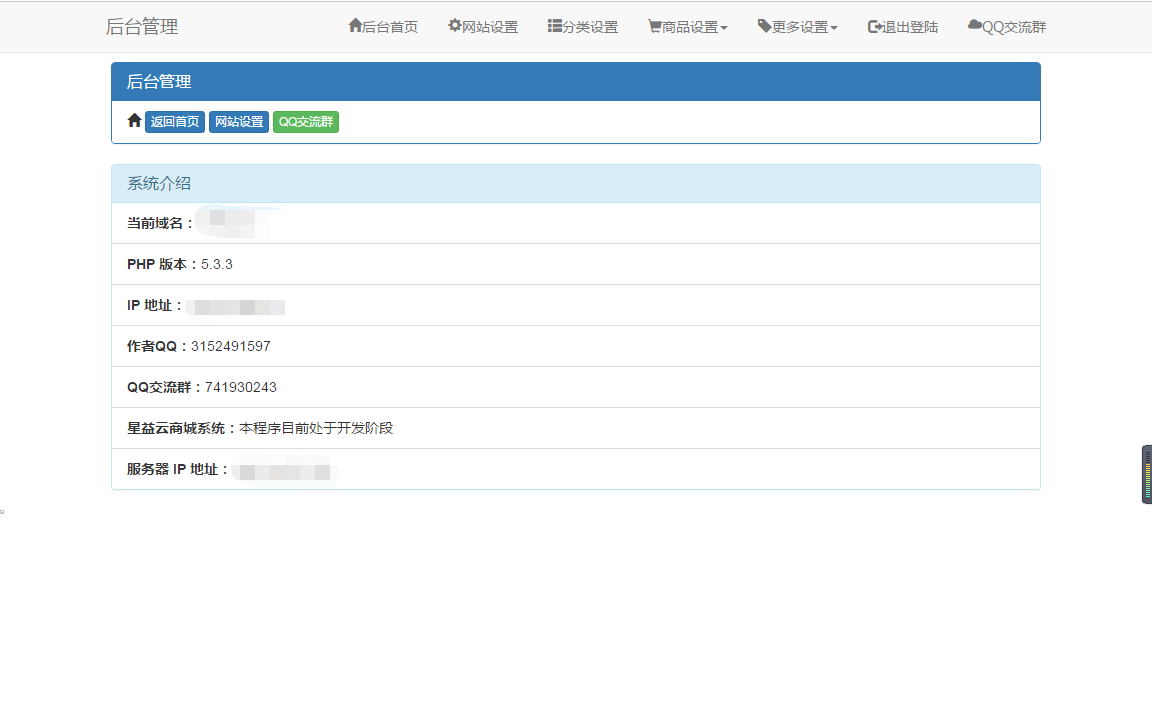The image size is (1152, 703).
Task: Select 退出登陆 to log out
Action: point(903,26)
